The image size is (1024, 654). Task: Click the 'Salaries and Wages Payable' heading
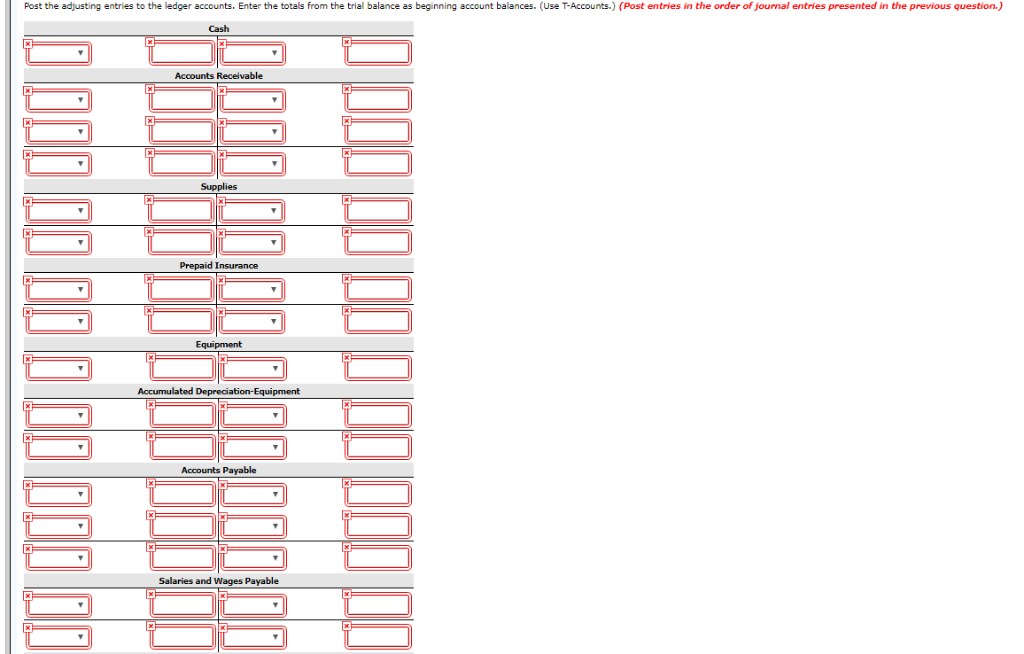(x=219, y=581)
